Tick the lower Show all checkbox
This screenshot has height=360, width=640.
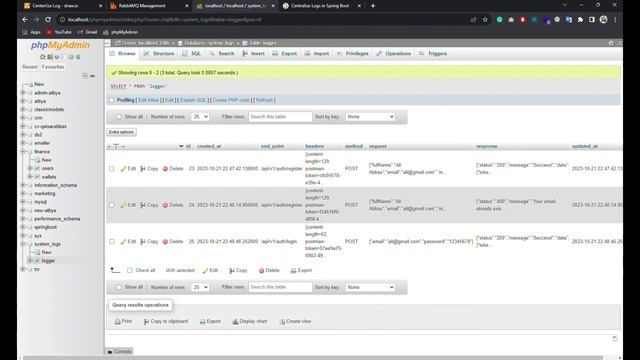(119, 287)
